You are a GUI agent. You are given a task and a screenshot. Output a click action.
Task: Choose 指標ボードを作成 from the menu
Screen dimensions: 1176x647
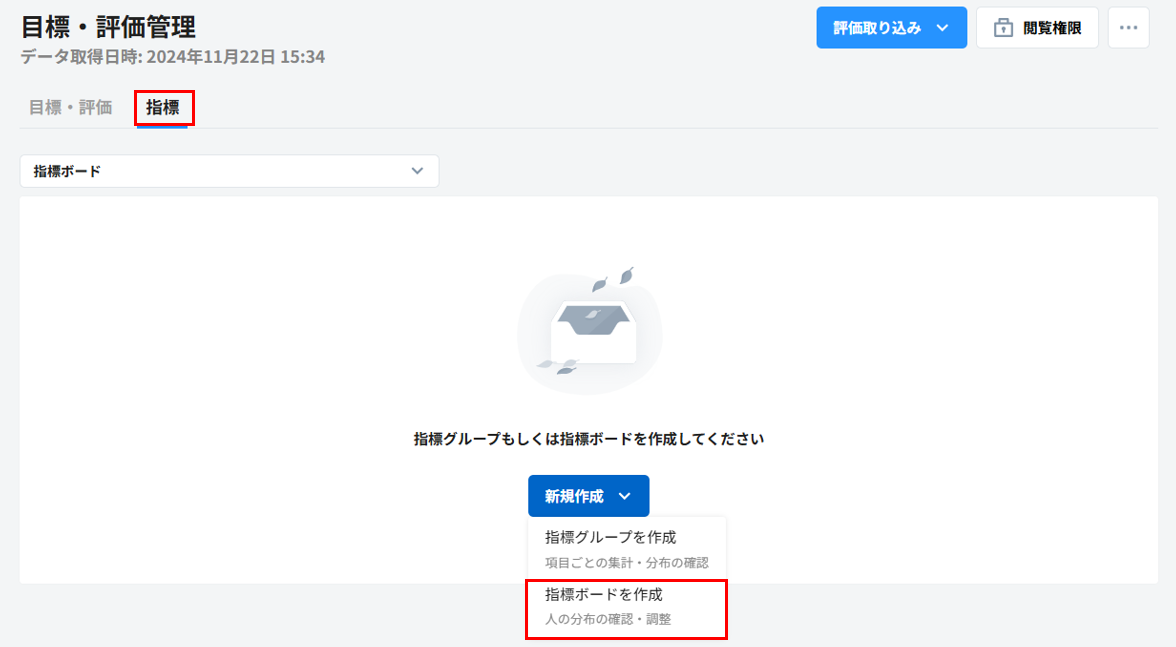tap(604, 595)
